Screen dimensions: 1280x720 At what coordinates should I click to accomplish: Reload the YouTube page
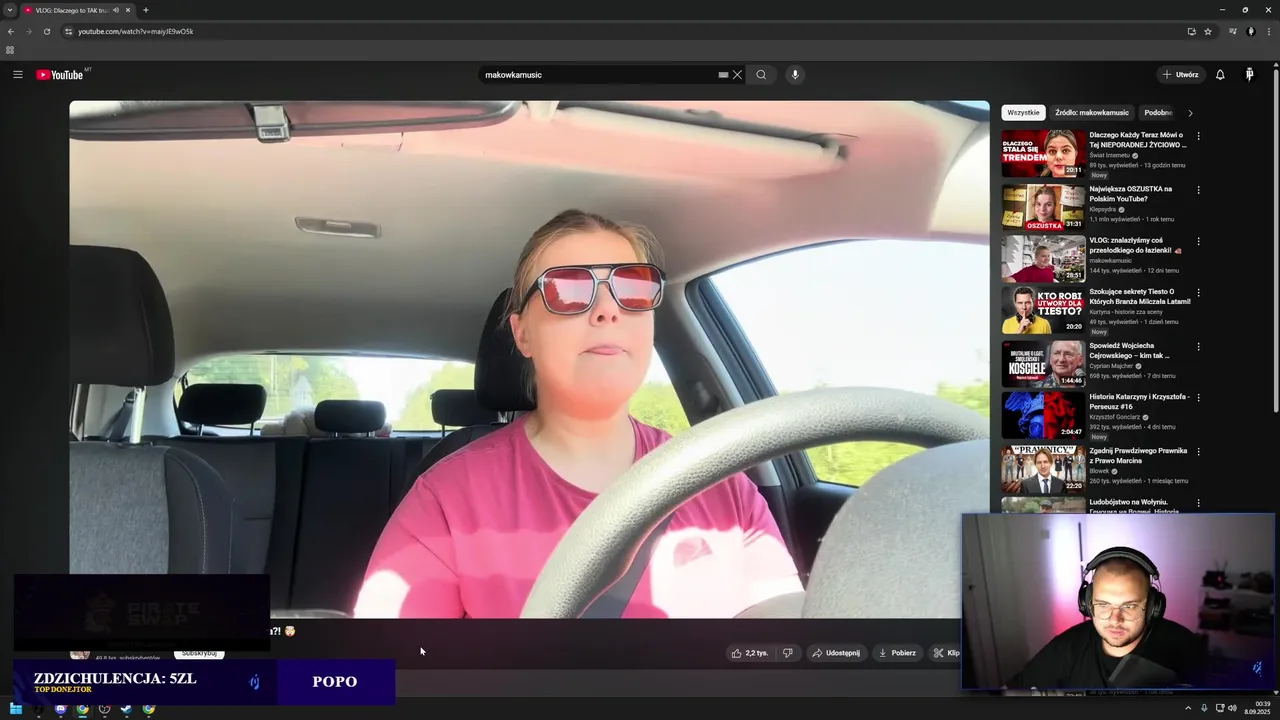pyautogui.click(x=46, y=31)
